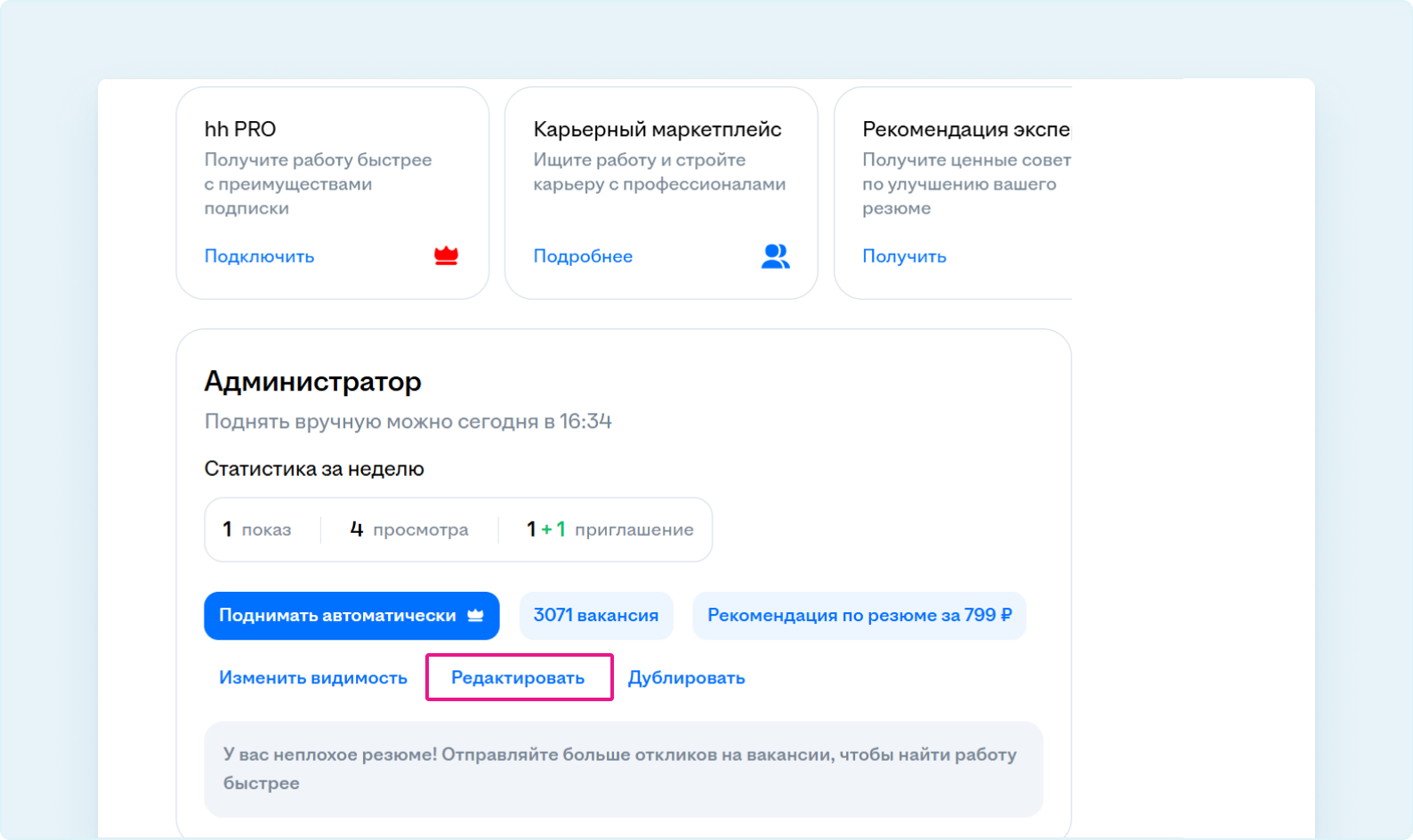The image size is (1413, 840).
Task: Select the Карьерный маркетплейс card heading
Action: point(657,130)
